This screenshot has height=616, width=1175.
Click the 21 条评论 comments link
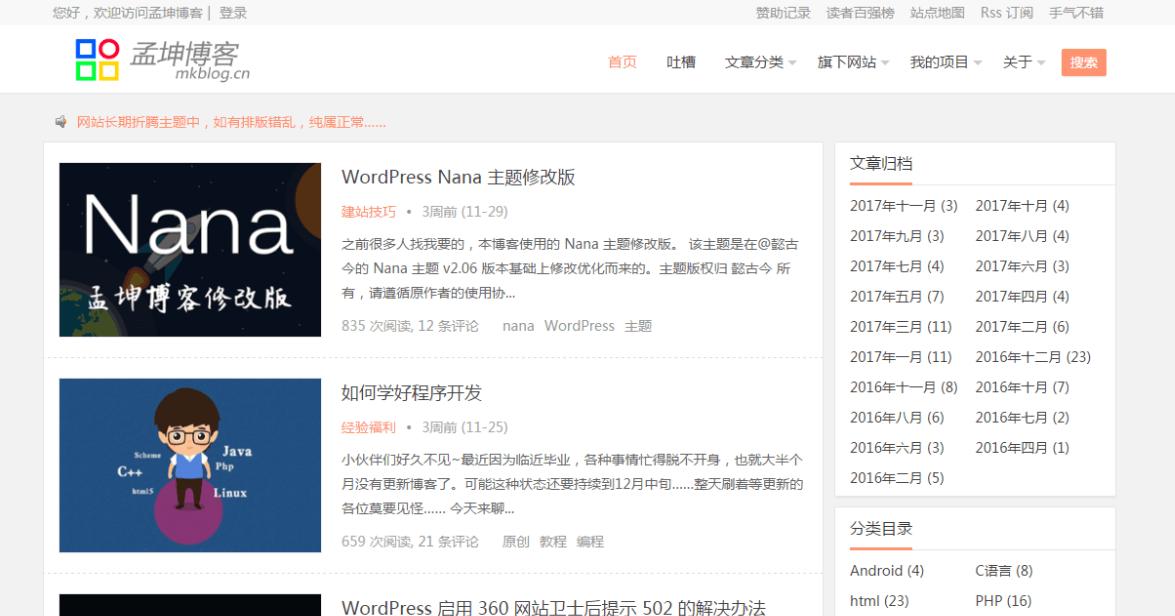(448, 541)
